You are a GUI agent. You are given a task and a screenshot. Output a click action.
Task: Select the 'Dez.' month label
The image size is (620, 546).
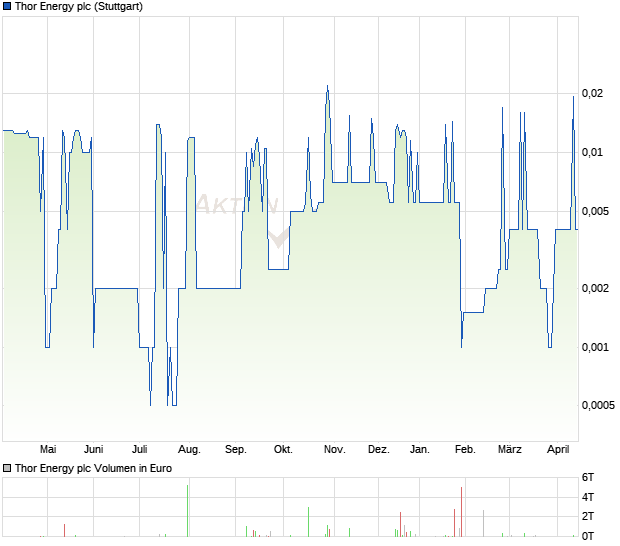[378, 450]
